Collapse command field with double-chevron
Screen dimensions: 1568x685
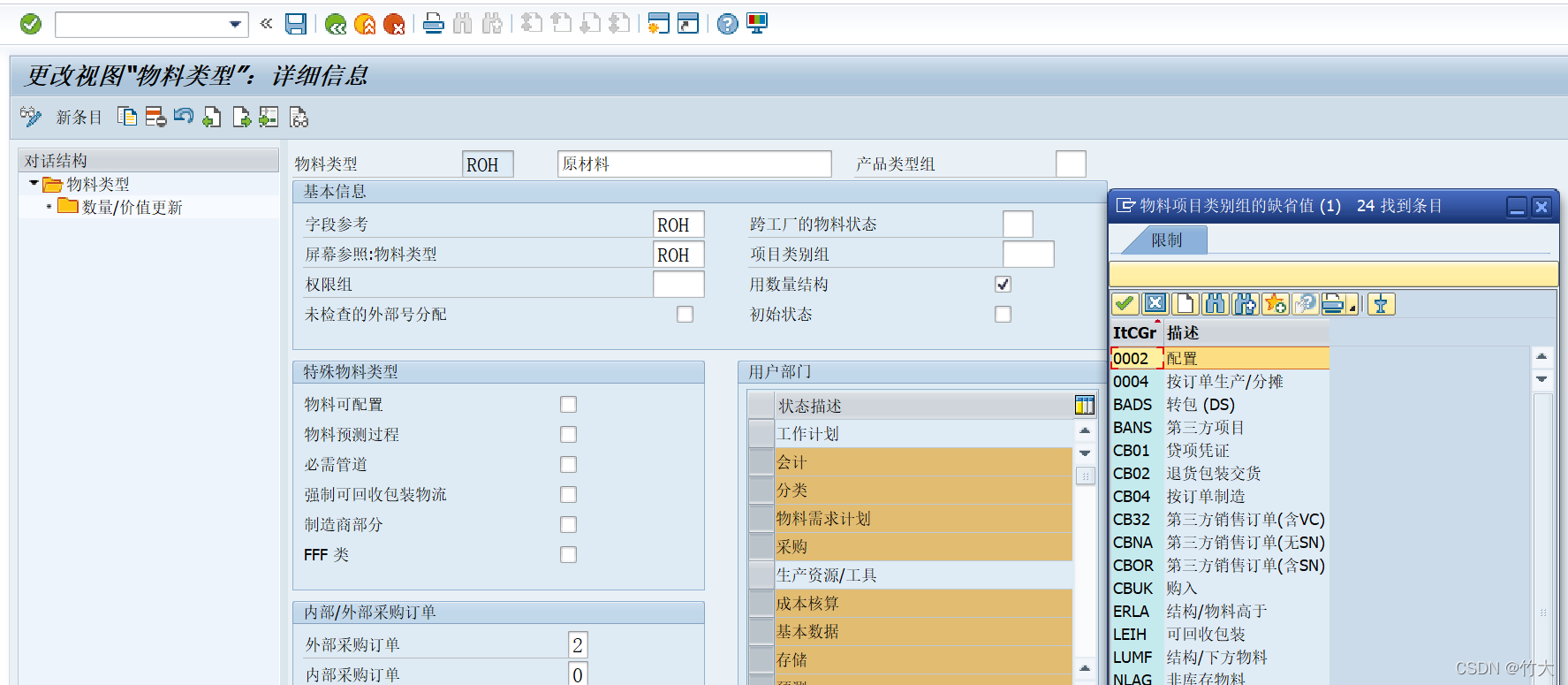pos(266,24)
